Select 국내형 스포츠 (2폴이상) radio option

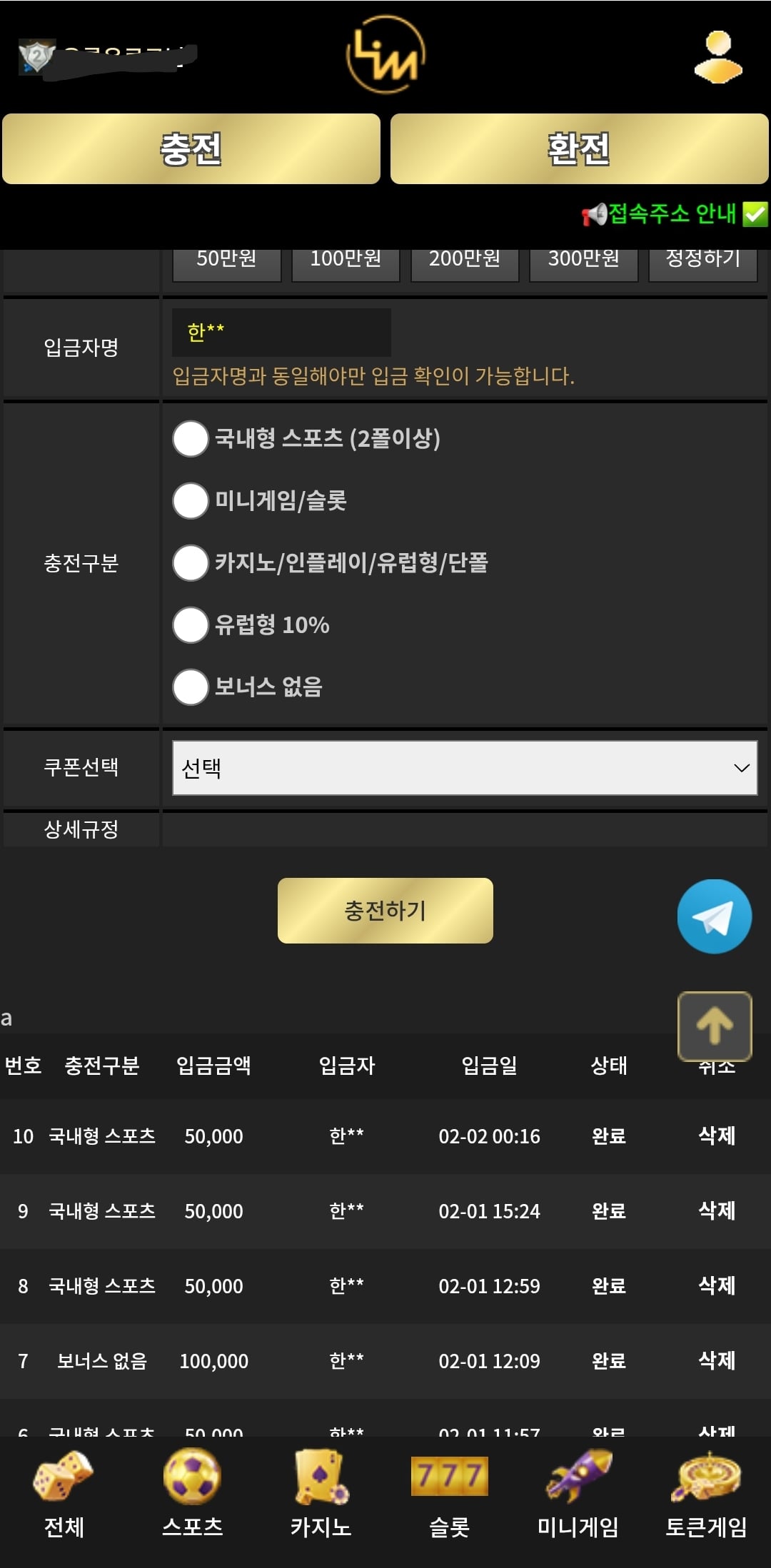point(191,438)
